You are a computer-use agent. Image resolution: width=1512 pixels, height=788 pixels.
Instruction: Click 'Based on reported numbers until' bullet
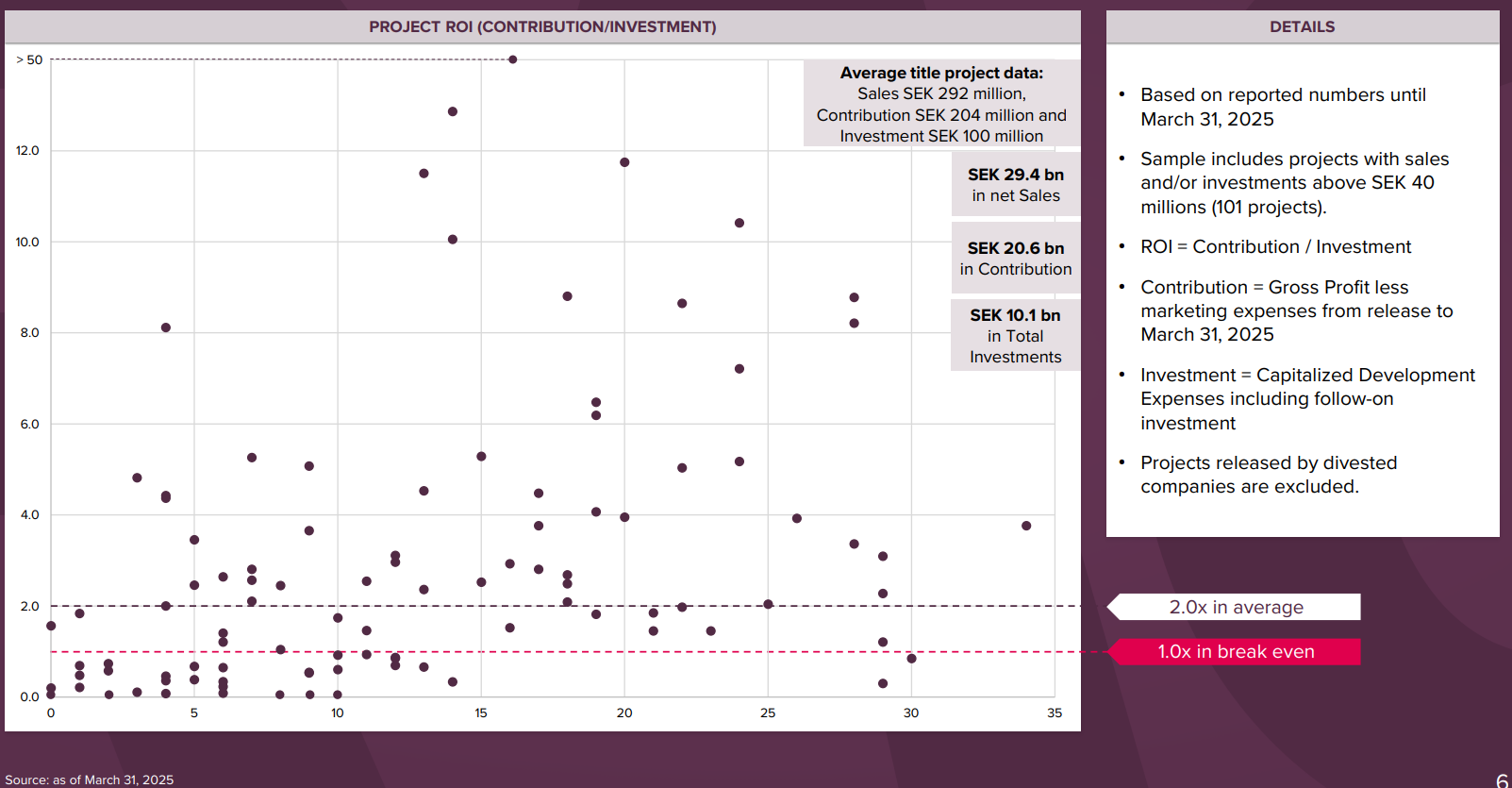pyautogui.click(x=1283, y=95)
